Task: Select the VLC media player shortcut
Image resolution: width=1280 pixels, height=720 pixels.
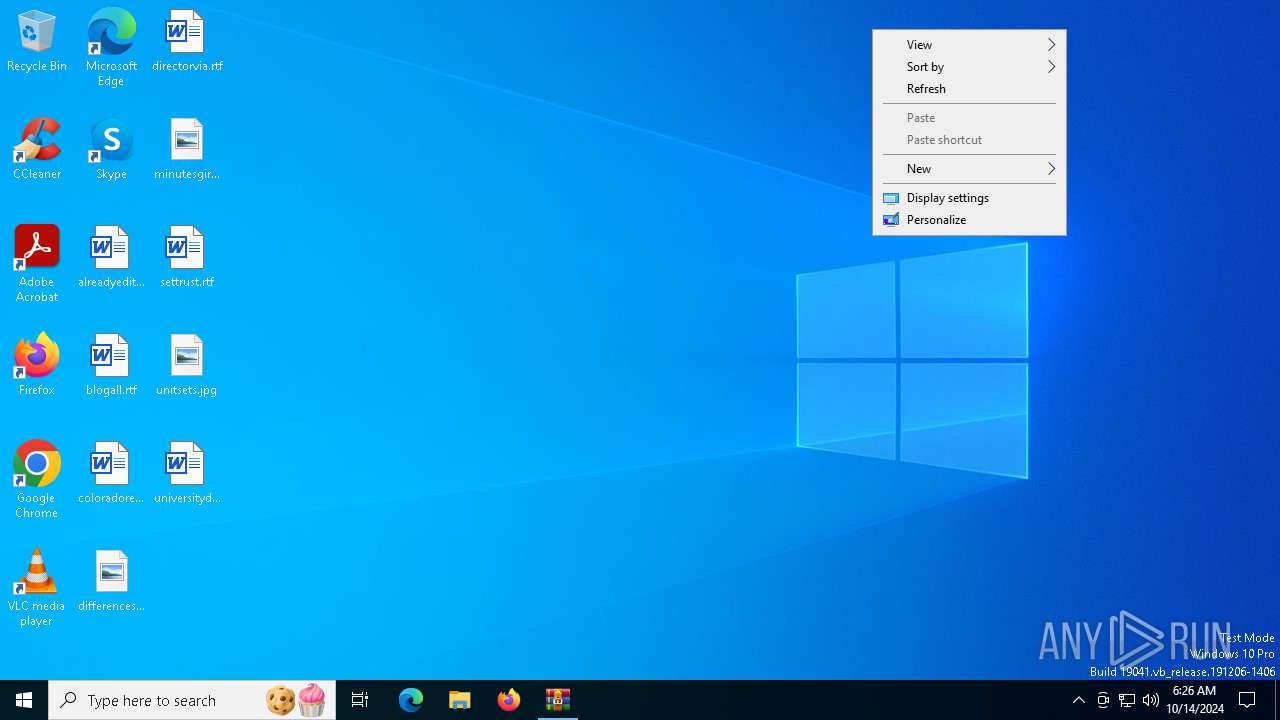Action: coord(37,588)
